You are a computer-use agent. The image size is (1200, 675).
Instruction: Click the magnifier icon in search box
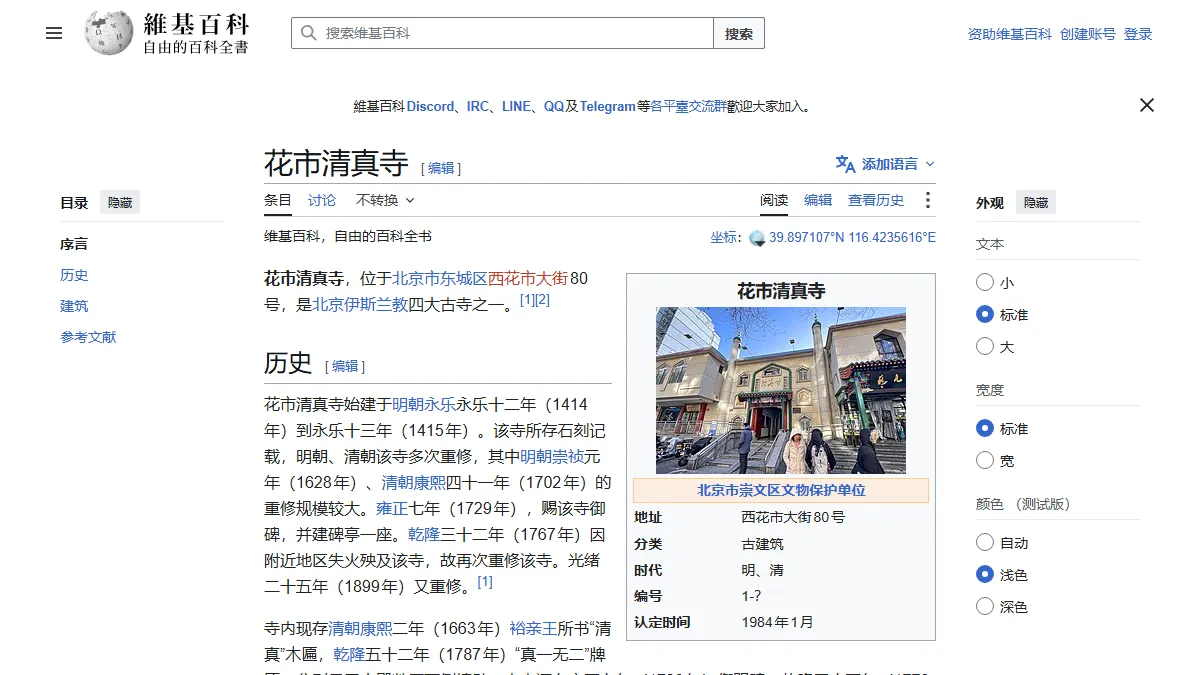(308, 33)
